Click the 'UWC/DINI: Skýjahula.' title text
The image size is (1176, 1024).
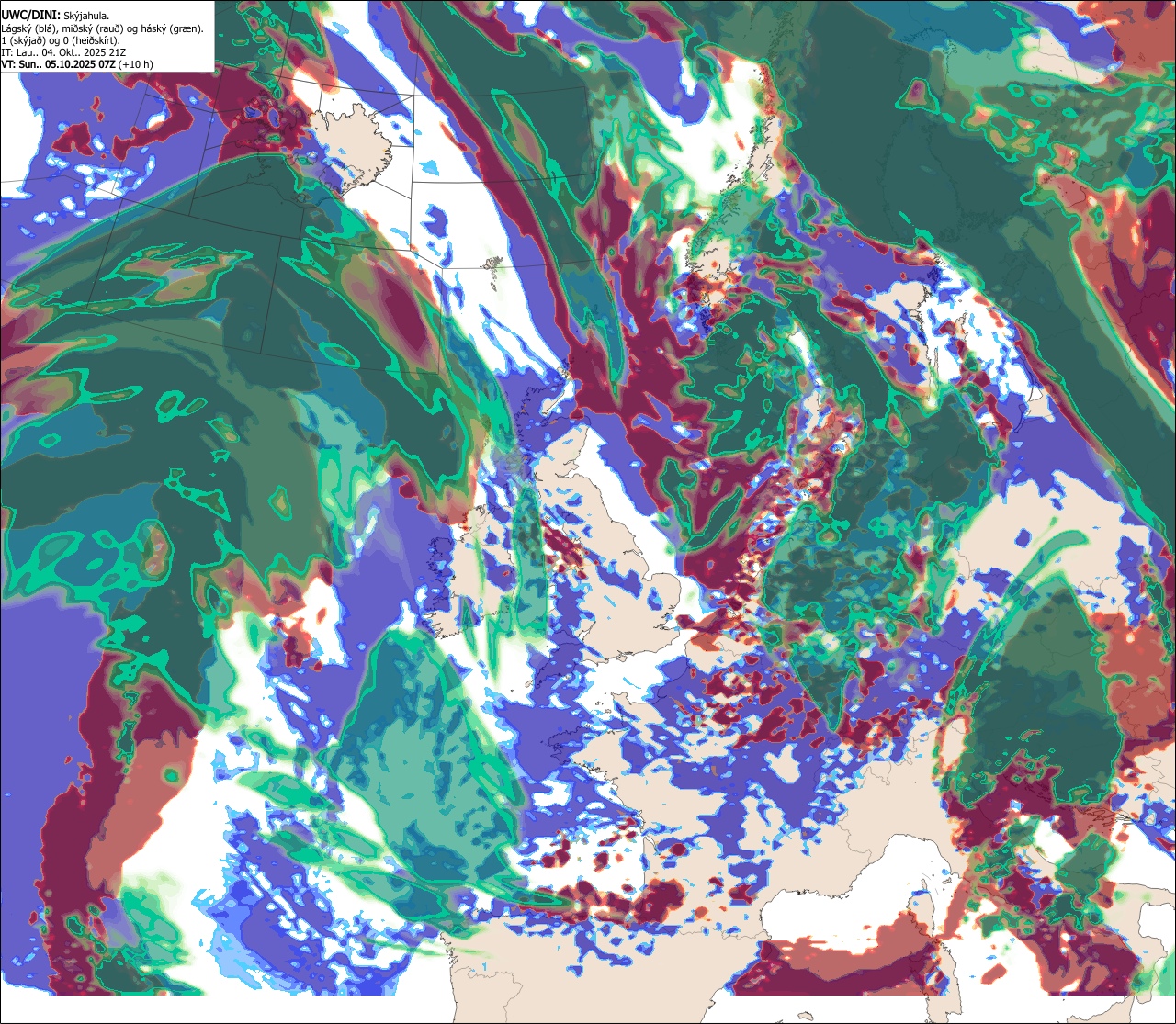point(56,16)
